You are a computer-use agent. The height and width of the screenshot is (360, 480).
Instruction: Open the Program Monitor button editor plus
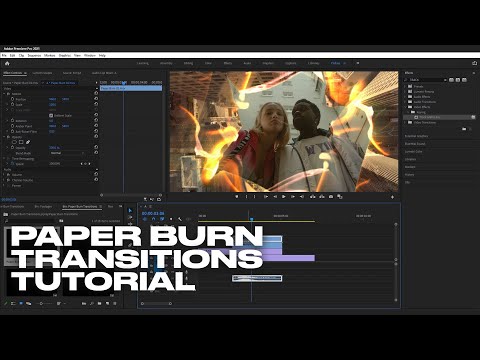pyautogui.click(x=392, y=197)
